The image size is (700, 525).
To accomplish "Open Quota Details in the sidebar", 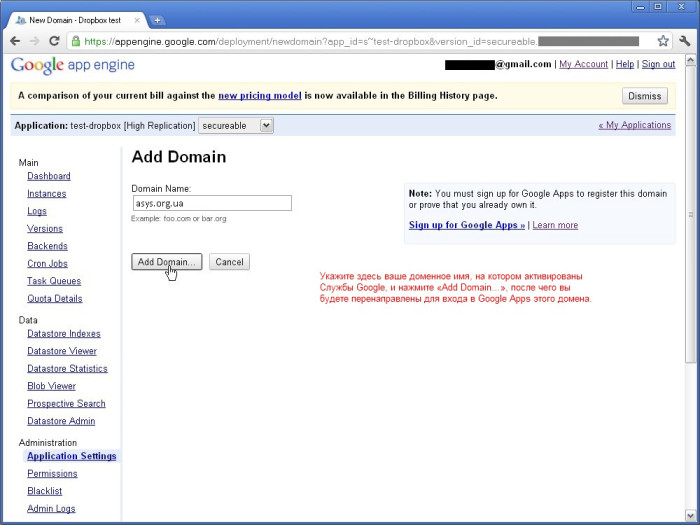I will click(x=54, y=298).
